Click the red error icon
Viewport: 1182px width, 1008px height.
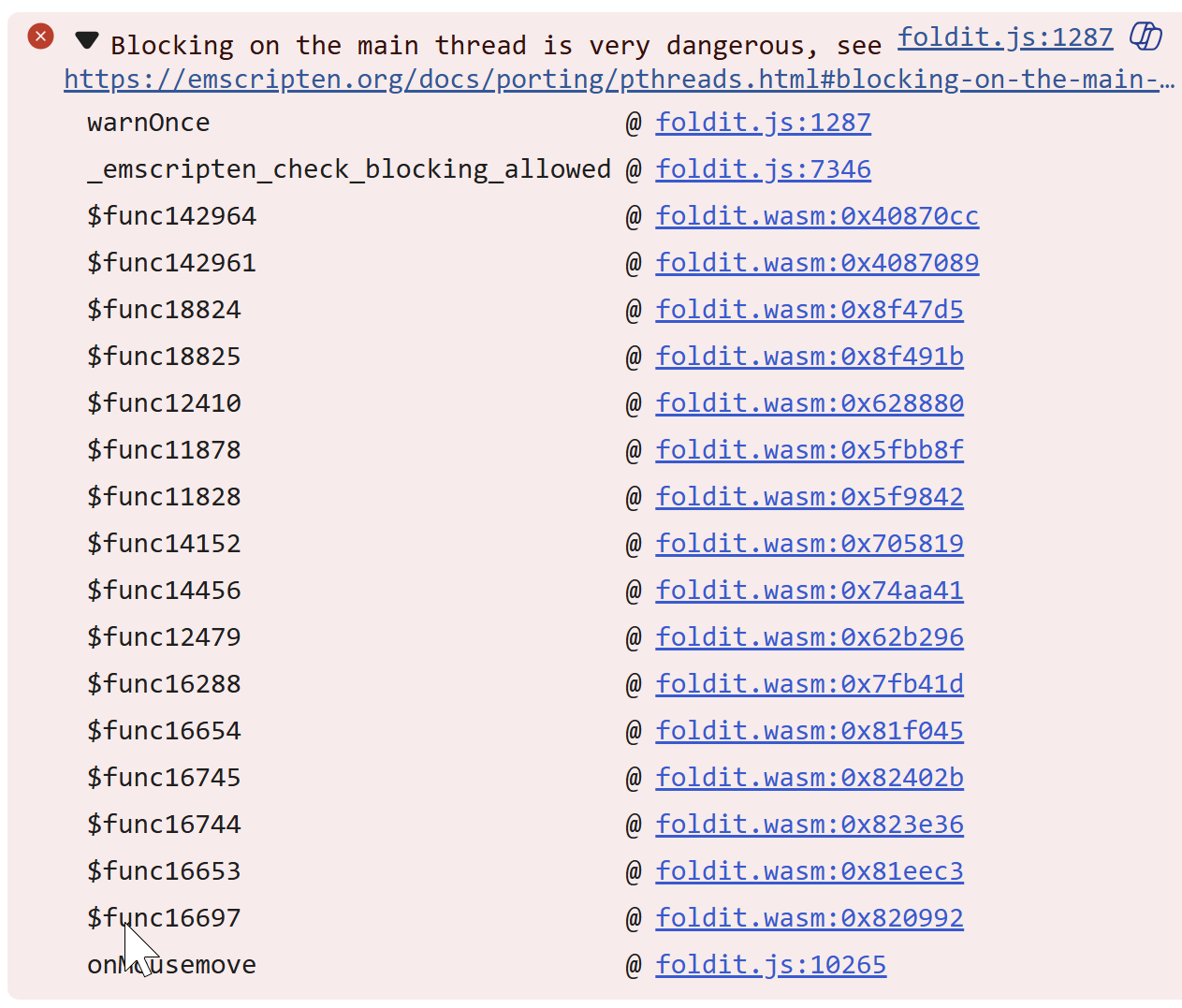click(x=40, y=37)
